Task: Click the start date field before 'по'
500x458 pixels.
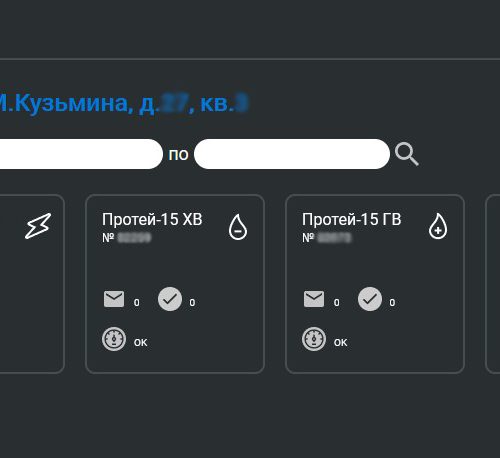Action: [81, 154]
